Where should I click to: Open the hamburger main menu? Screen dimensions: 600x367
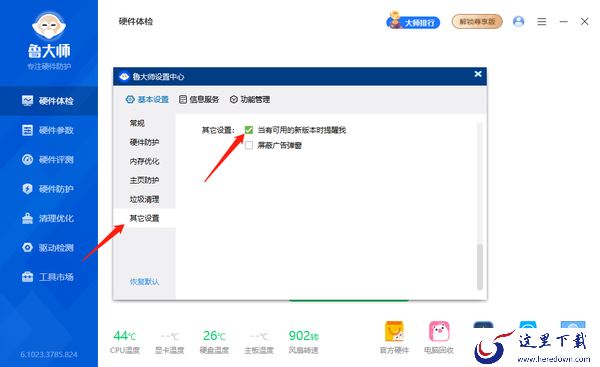coord(541,22)
